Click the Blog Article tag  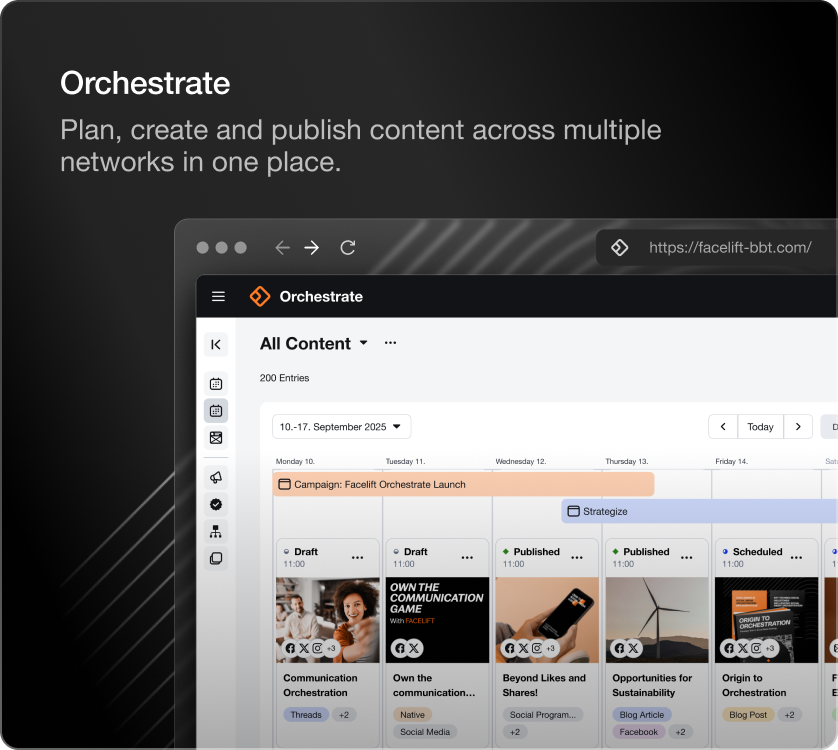click(642, 715)
